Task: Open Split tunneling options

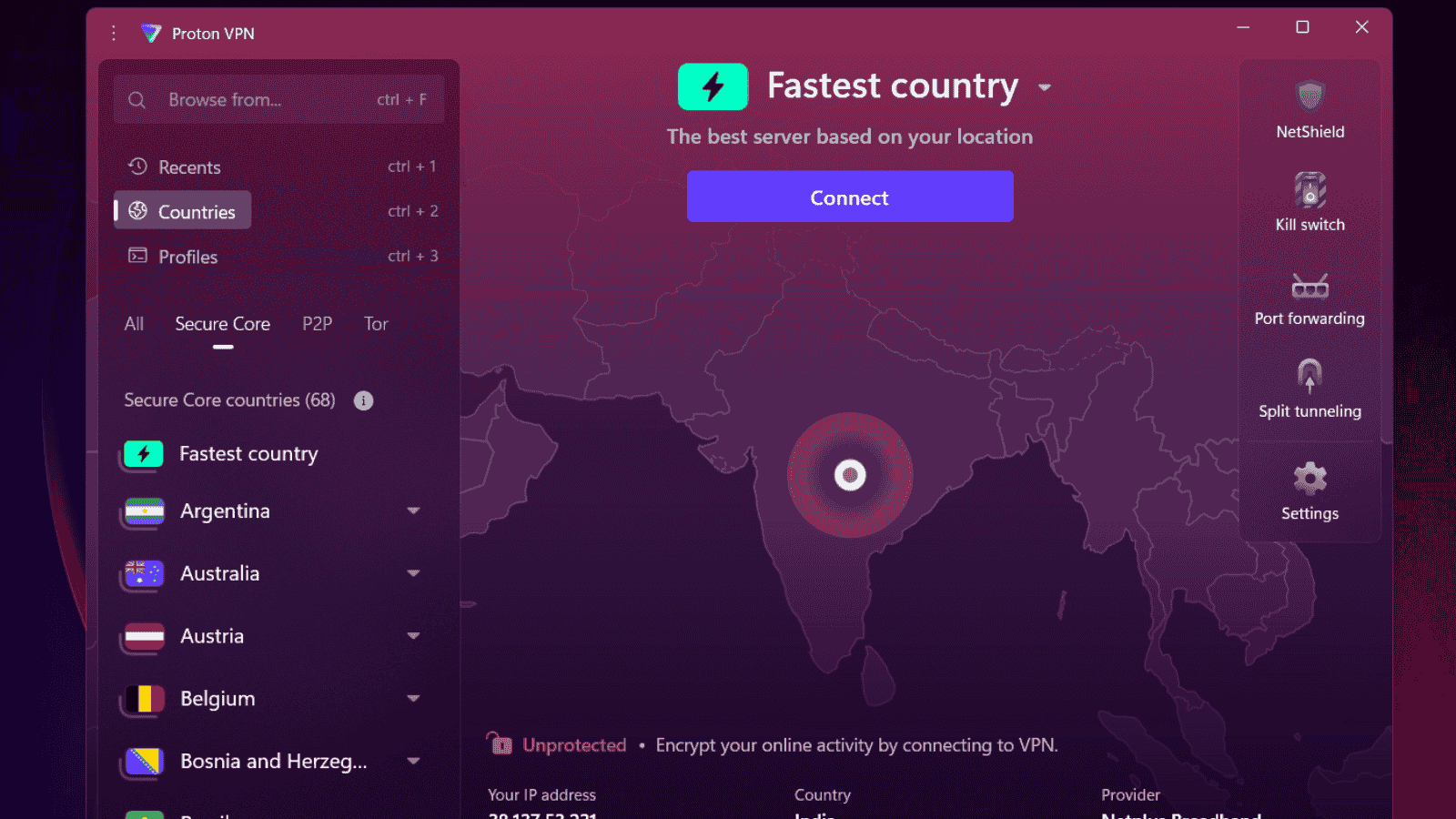Action: pos(1309,389)
